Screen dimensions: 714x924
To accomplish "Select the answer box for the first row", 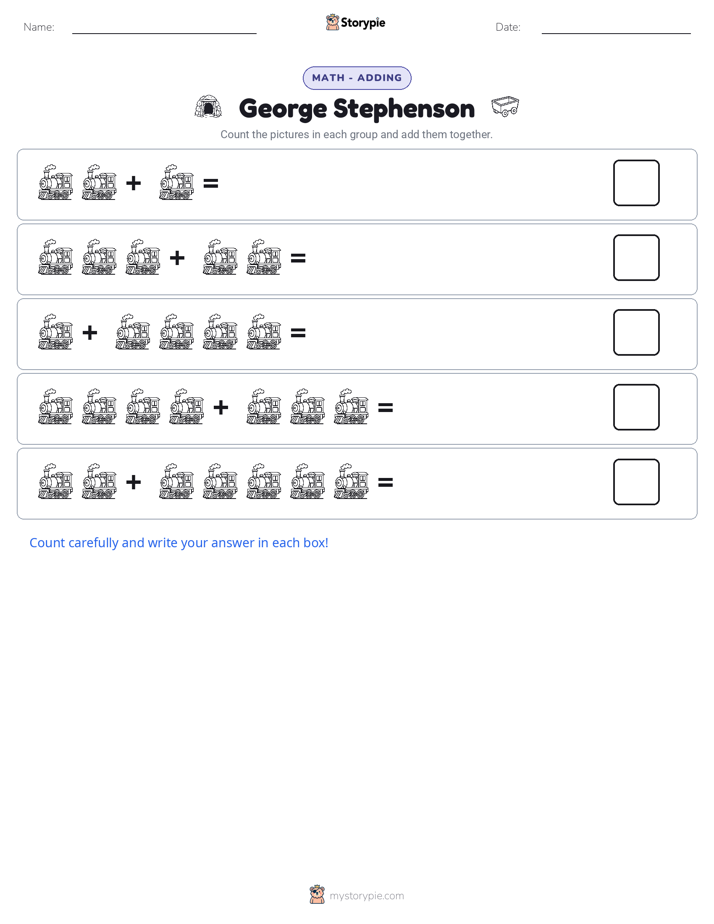I will point(636,183).
